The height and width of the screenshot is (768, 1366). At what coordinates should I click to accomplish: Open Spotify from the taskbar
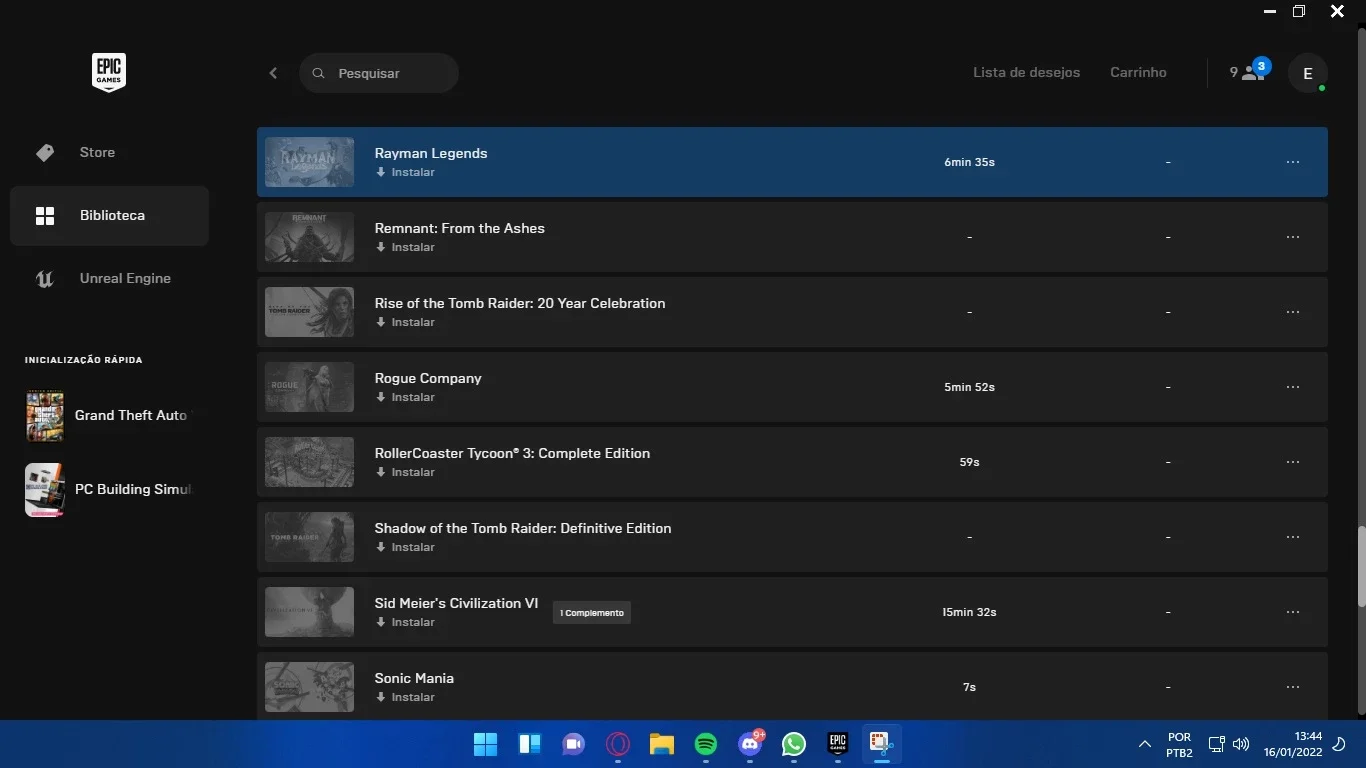click(706, 744)
